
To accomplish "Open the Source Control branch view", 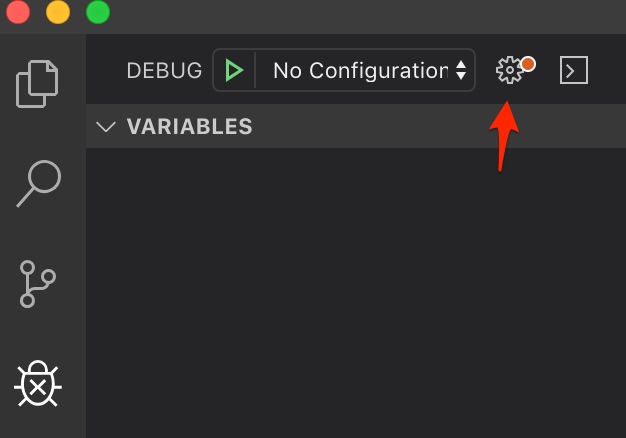I will click(x=38, y=284).
